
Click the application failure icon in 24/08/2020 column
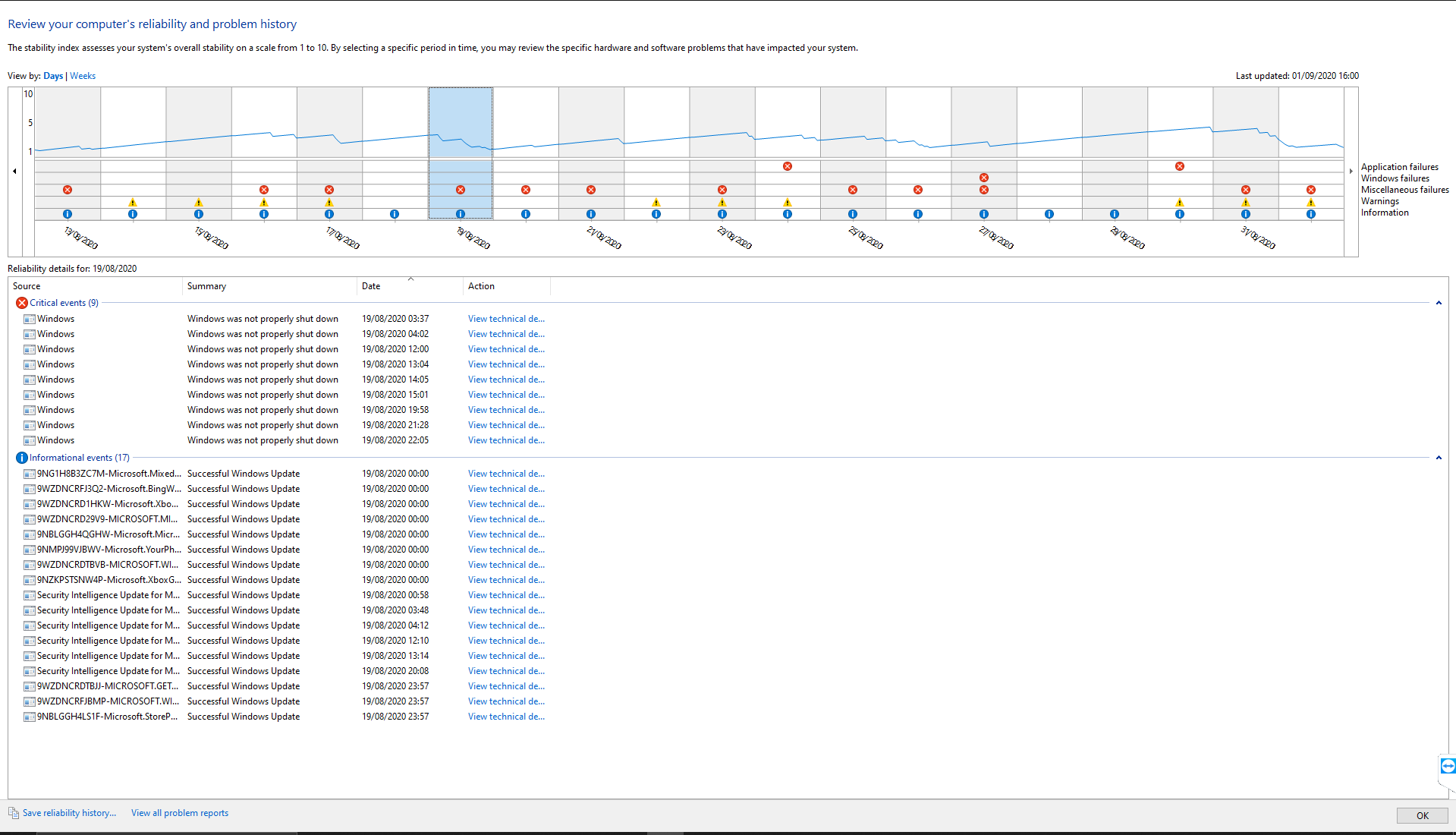[x=788, y=166]
